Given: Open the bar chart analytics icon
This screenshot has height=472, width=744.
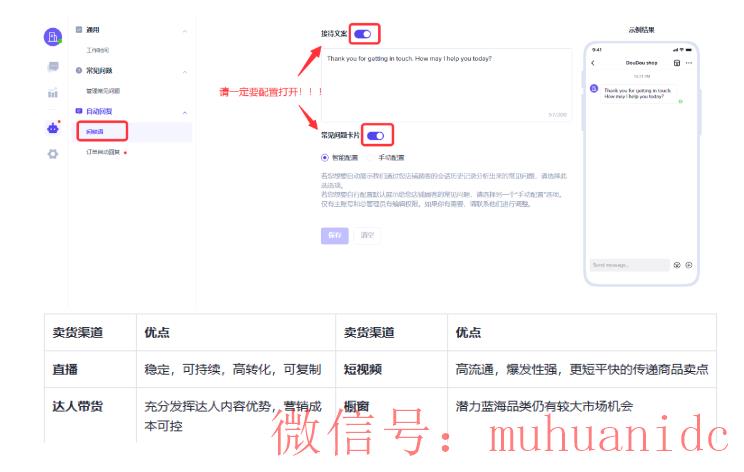Looking at the screenshot, I should (x=53, y=93).
